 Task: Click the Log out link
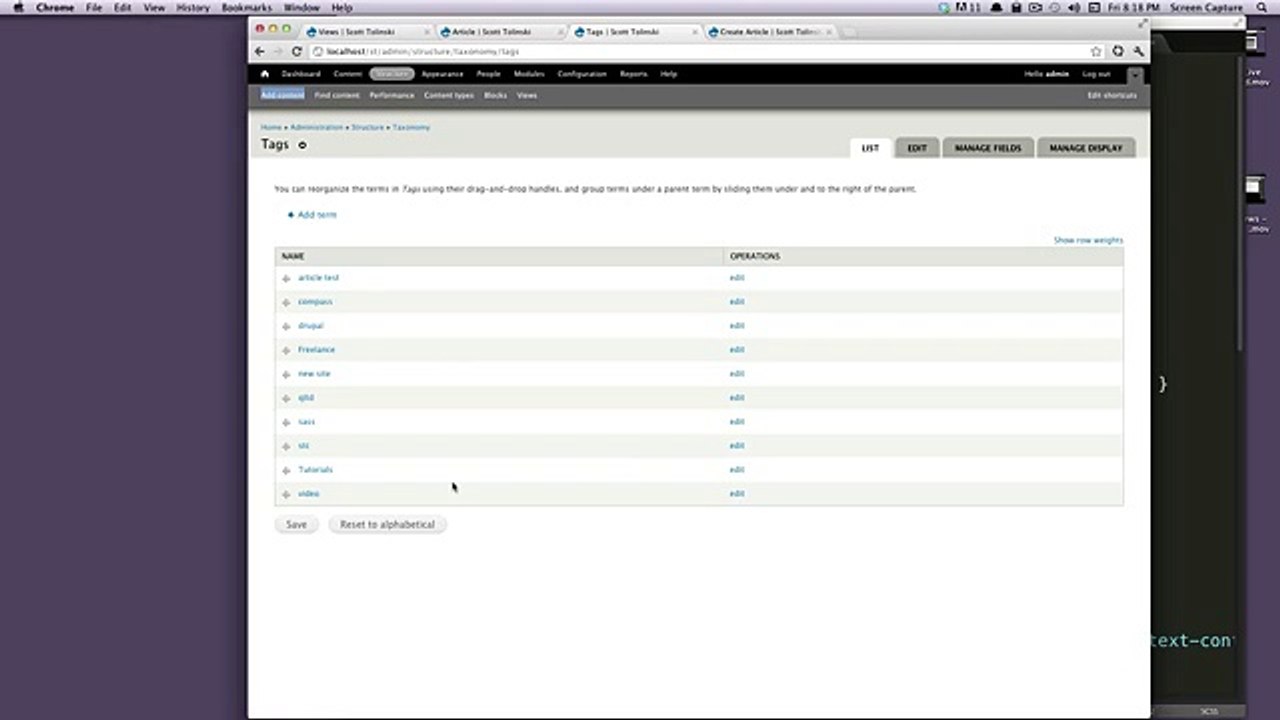1096,74
